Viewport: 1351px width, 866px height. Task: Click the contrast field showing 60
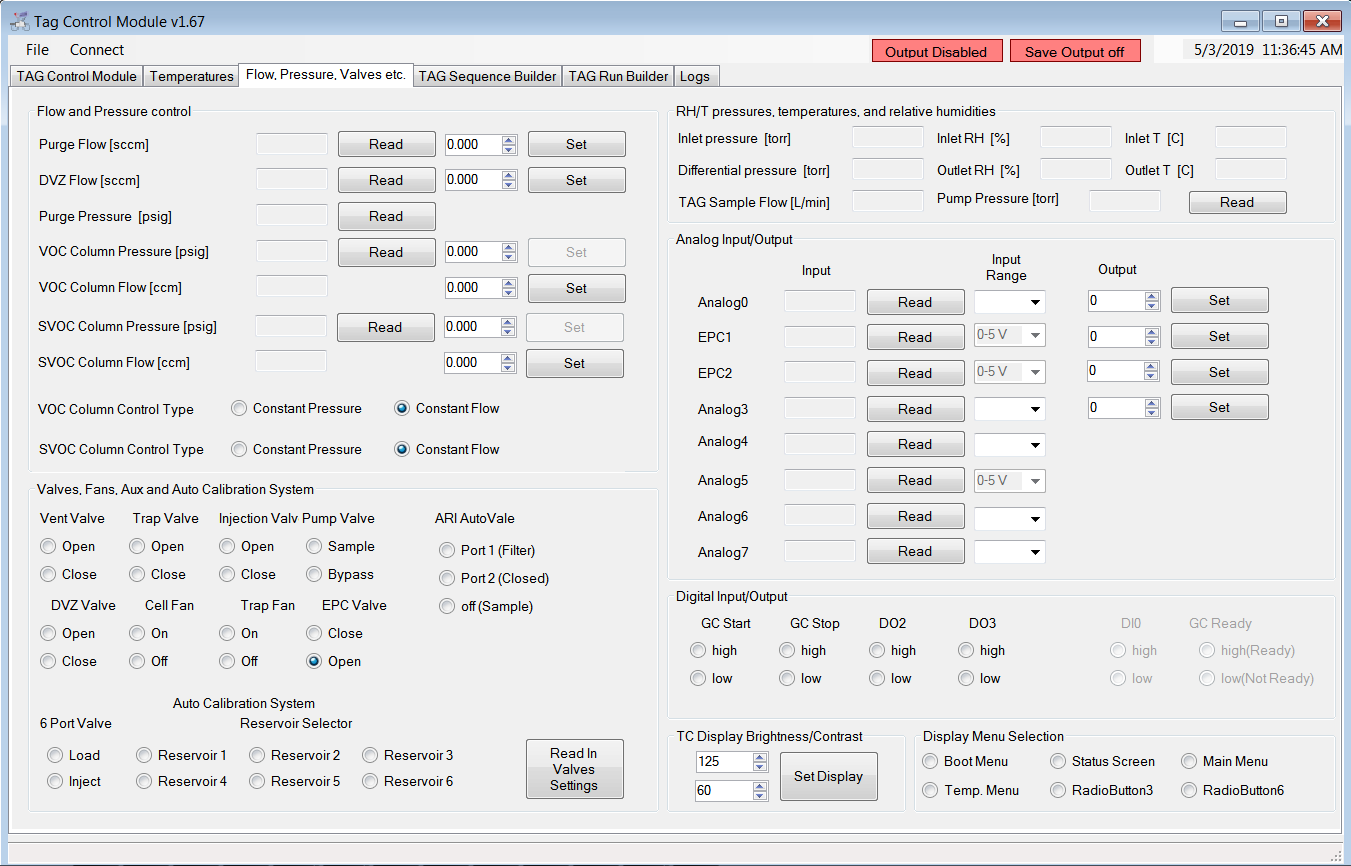pyautogui.click(x=724, y=791)
